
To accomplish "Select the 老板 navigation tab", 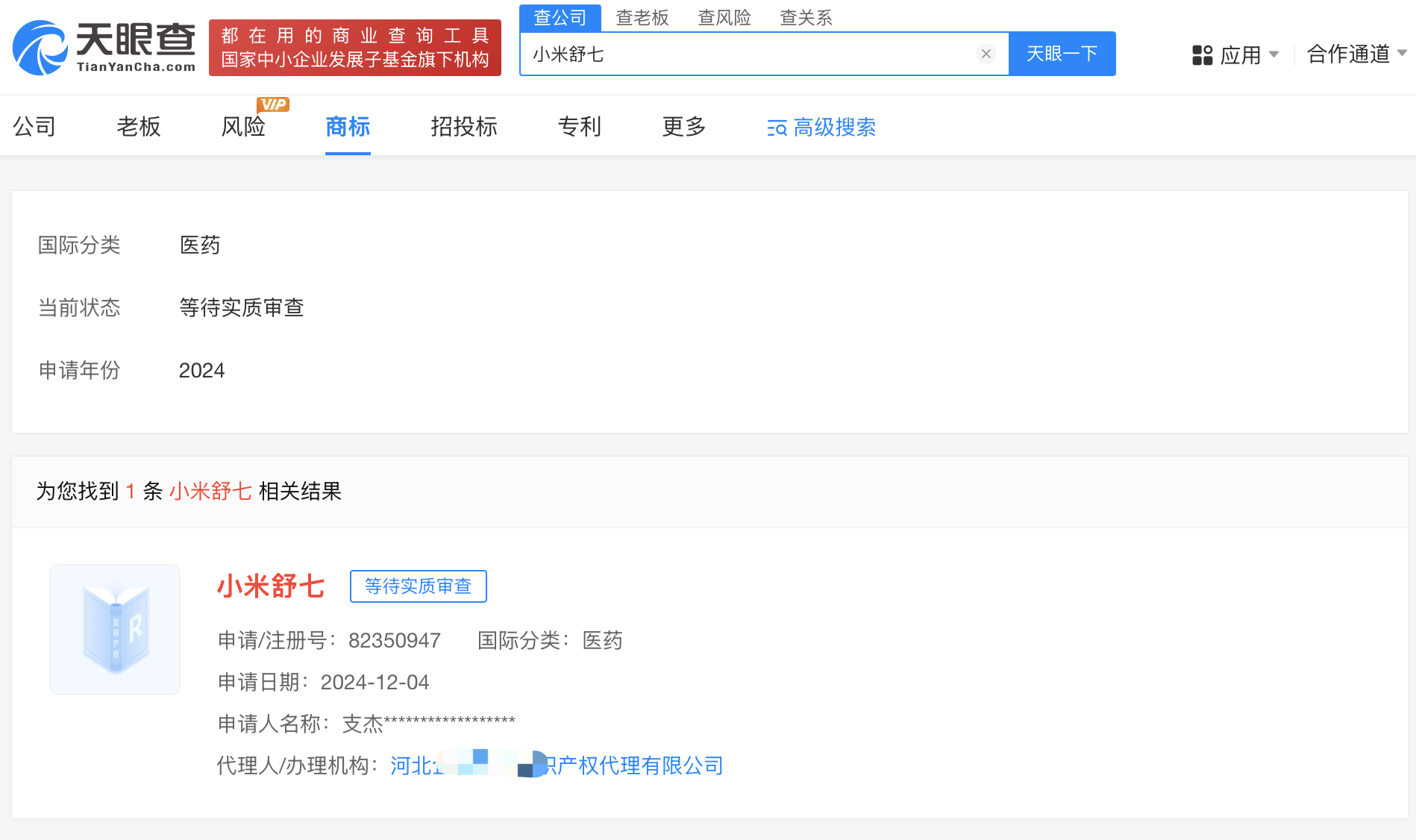I will tap(139, 126).
